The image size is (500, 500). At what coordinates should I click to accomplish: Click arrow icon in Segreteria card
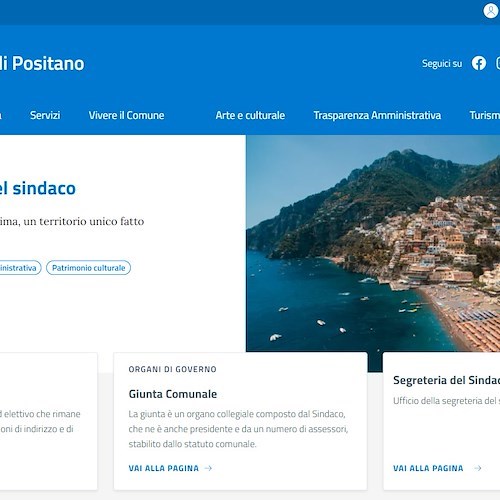click(x=478, y=468)
